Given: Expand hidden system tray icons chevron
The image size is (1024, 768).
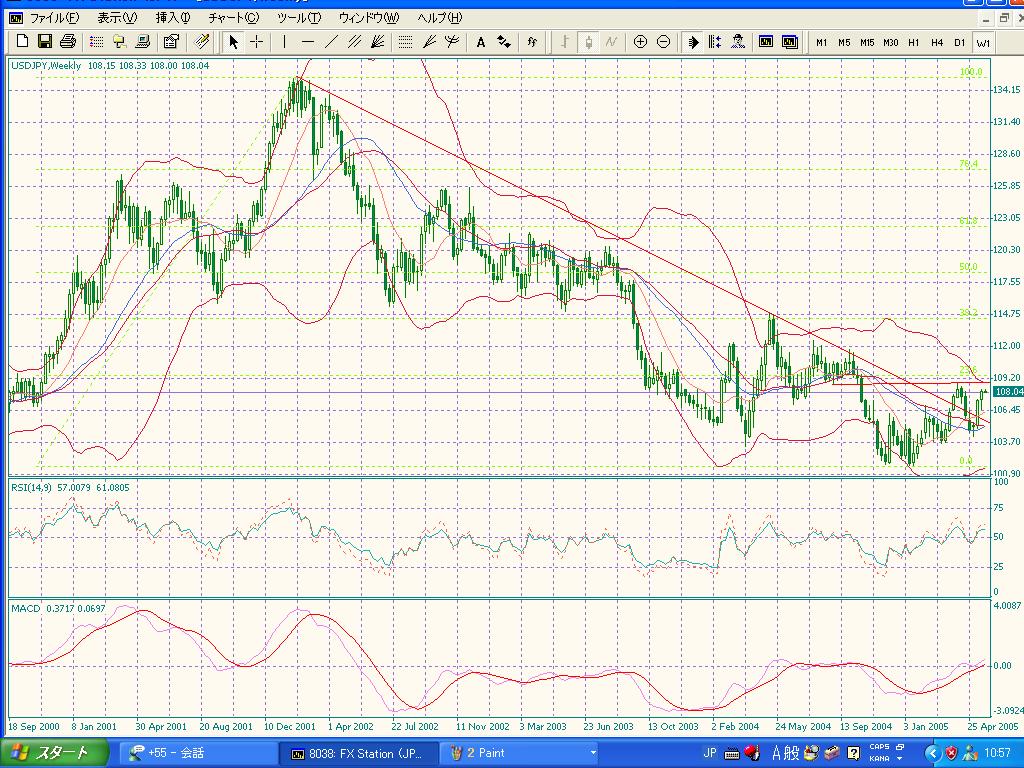Looking at the screenshot, I should click(932, 752).
